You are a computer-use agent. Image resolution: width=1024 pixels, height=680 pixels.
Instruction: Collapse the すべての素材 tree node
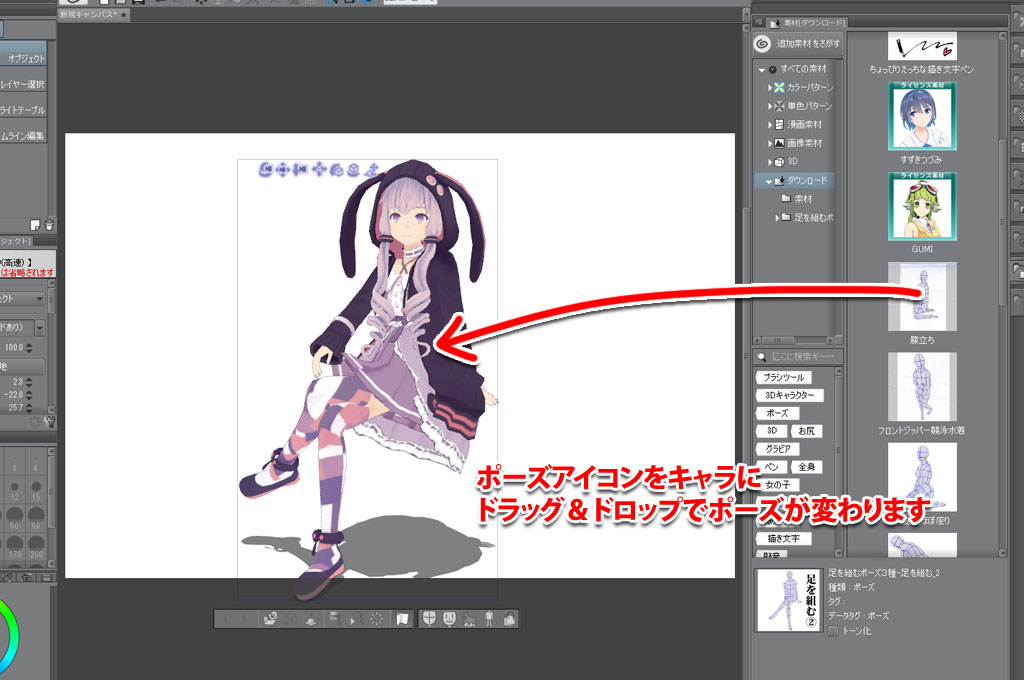(x=762, y=70)
